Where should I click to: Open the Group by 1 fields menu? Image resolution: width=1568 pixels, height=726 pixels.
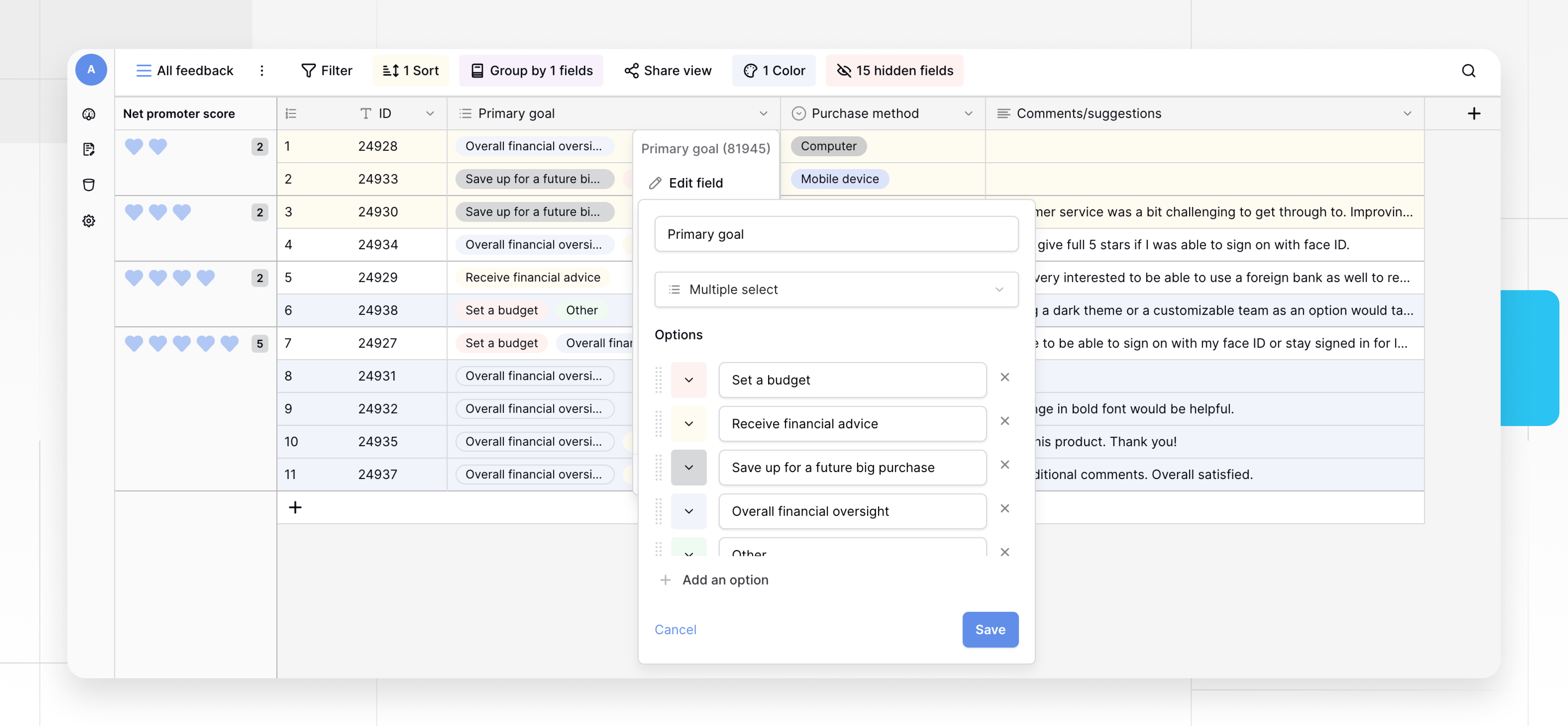(531, 71)
